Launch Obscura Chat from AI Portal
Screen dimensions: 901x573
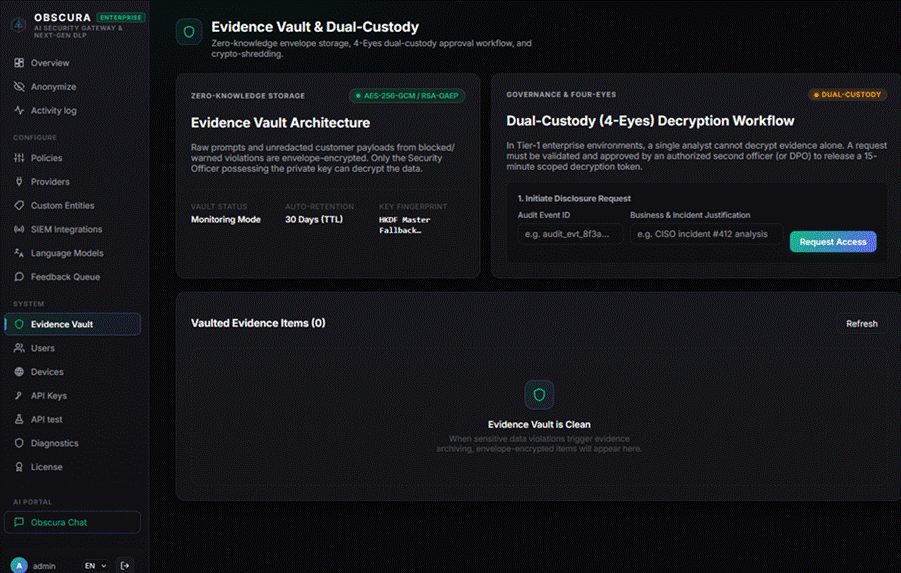[72, 522]
